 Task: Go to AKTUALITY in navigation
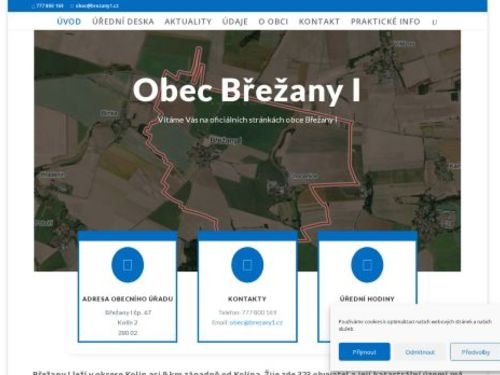click(188, 22)
